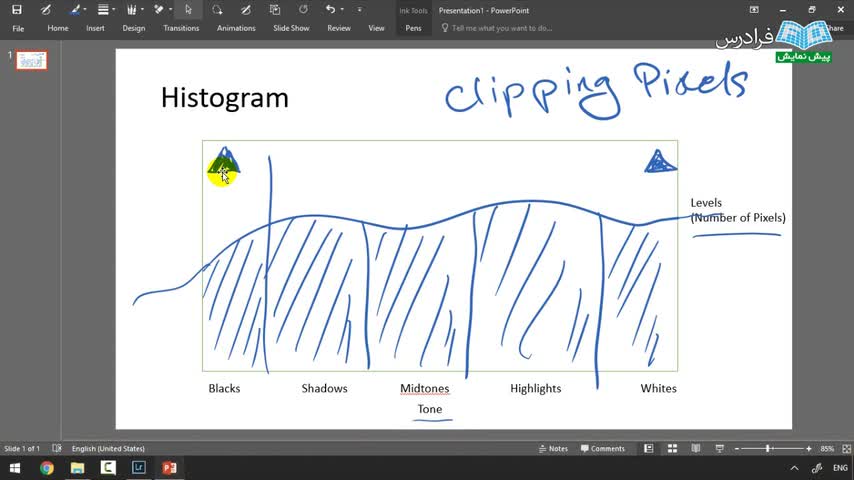
Task: Open the line thickness dropdown arrow
Action: pyautogui.click(x=114, y=10)
